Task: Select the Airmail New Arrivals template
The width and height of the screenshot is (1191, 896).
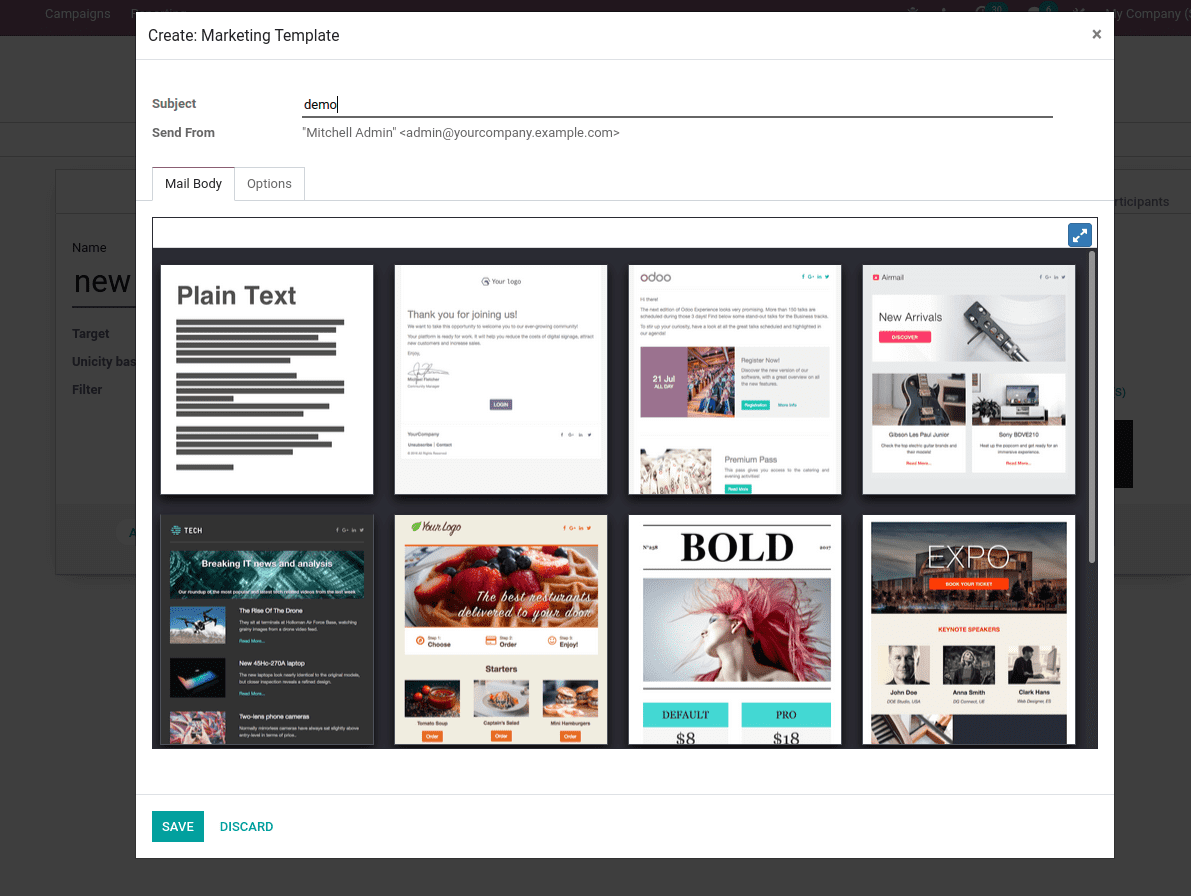Action: (x=968, y=380)
